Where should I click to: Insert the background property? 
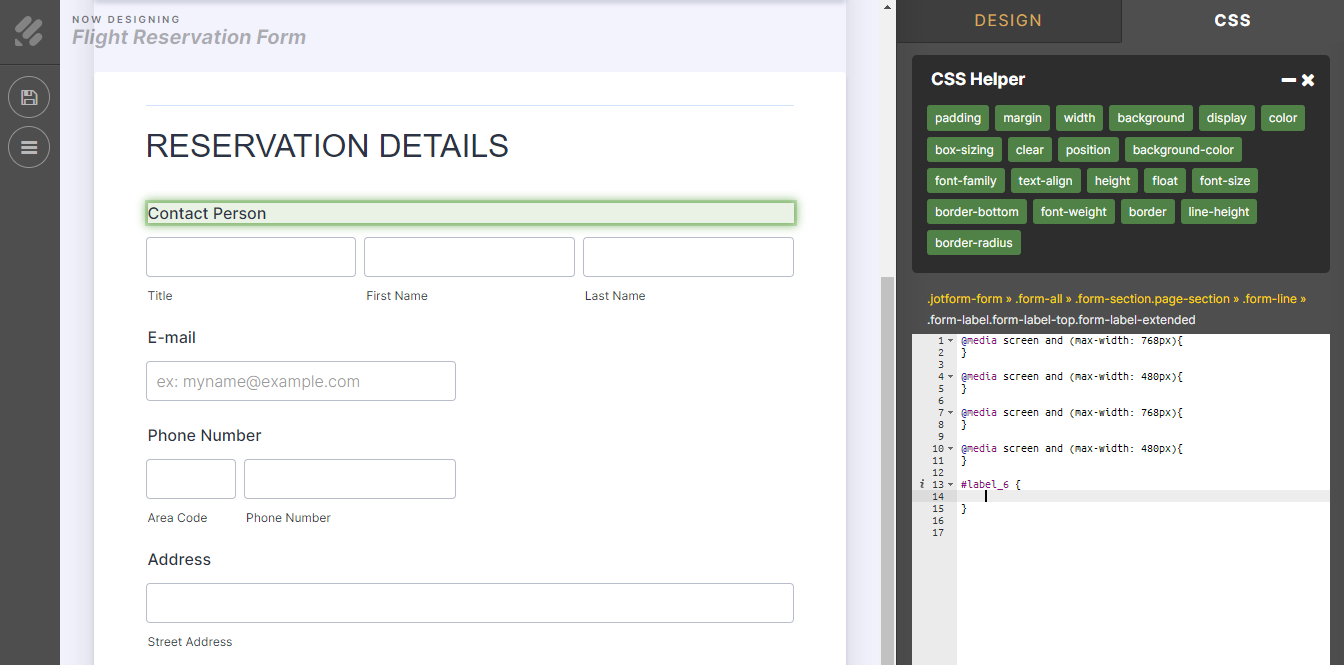coord(1151,118)
